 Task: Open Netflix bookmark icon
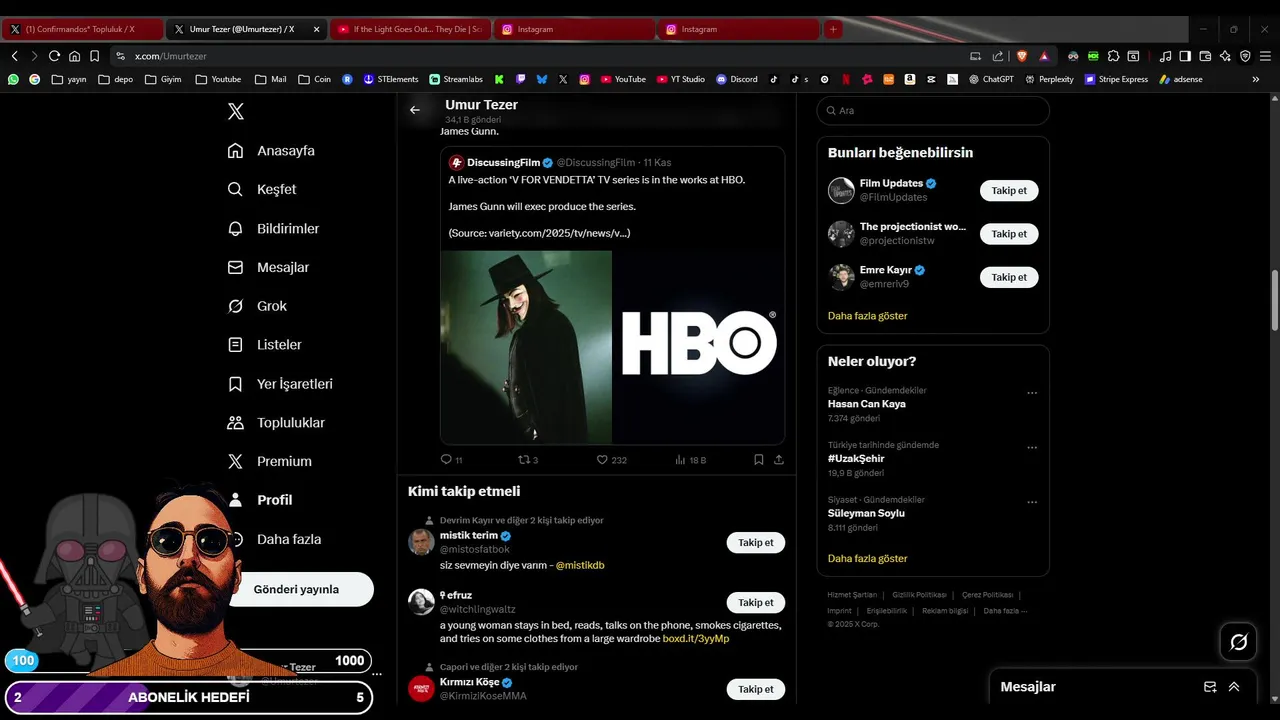pyautogui.click(x=846, y=79)
